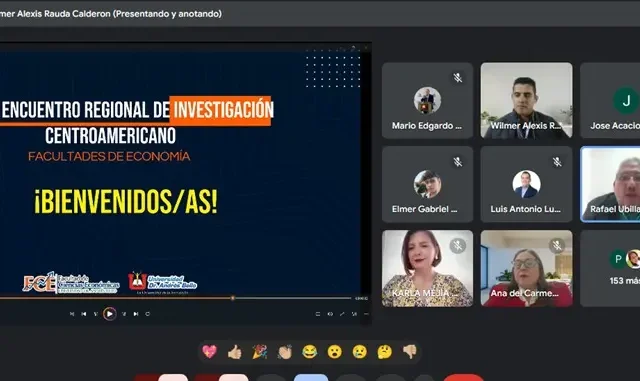This screenshot has width=640, height=381.
Task: Click the 'Jose Acacio' name label
Action: pyautogui.click(x=615, y=126)
